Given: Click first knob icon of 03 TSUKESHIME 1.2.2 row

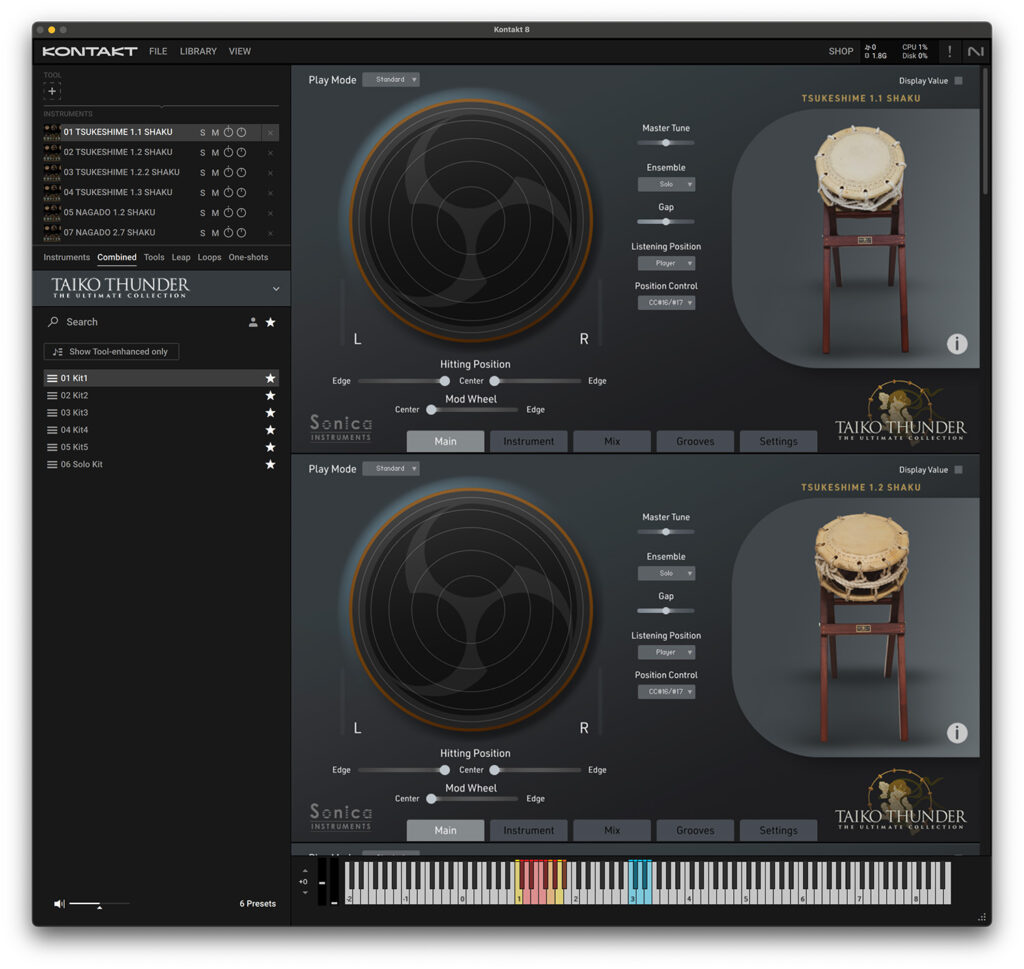Looking at the screenshot, I should tap(229, 172).
